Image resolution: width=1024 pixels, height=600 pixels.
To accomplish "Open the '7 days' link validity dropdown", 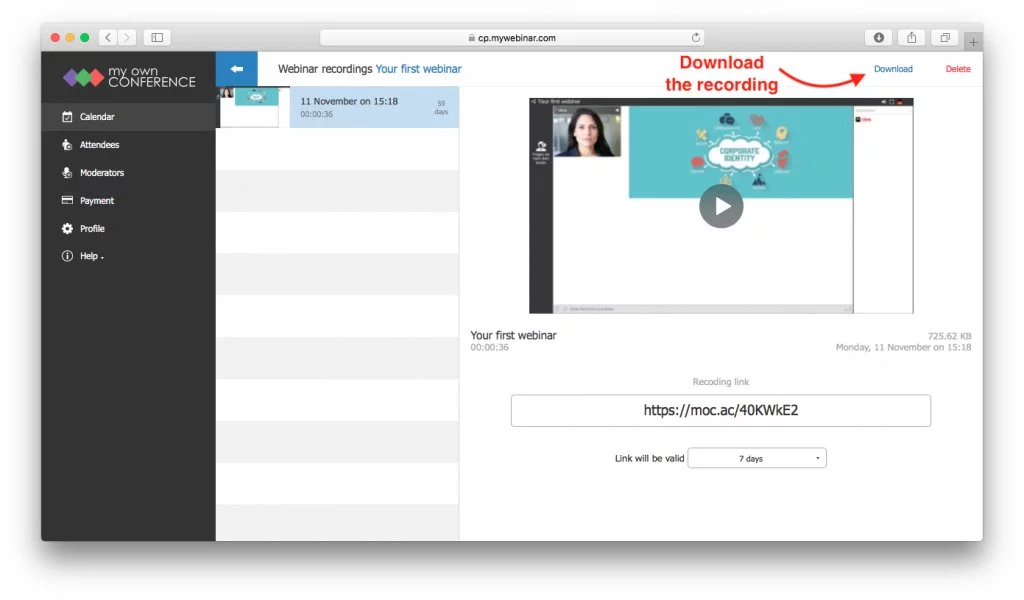I will click(757, 457).
